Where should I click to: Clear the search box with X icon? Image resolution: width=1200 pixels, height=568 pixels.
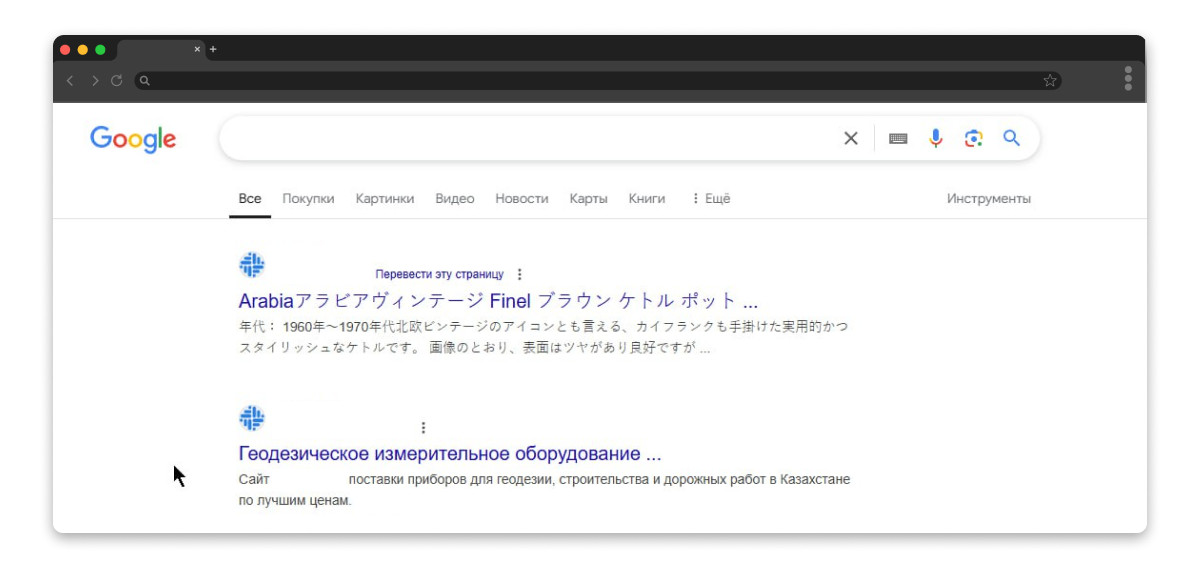[x=851, y=139]
